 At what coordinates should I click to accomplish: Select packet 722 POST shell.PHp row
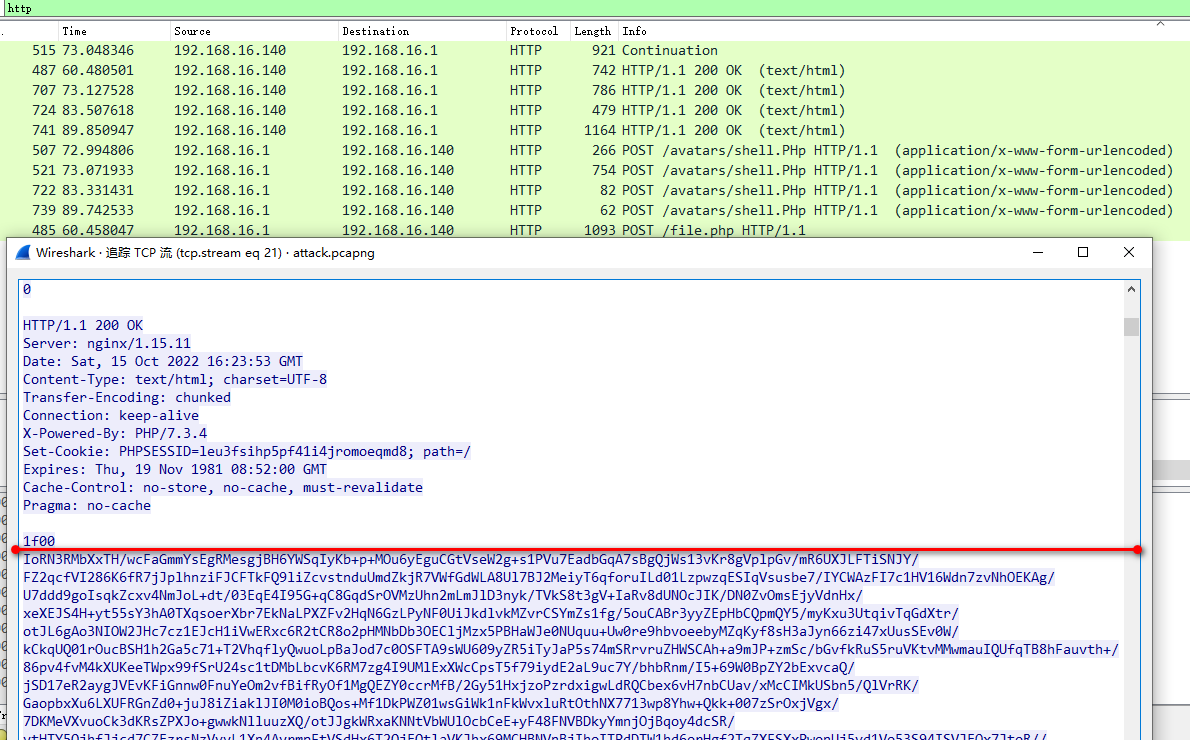click(x=595, y=191)
